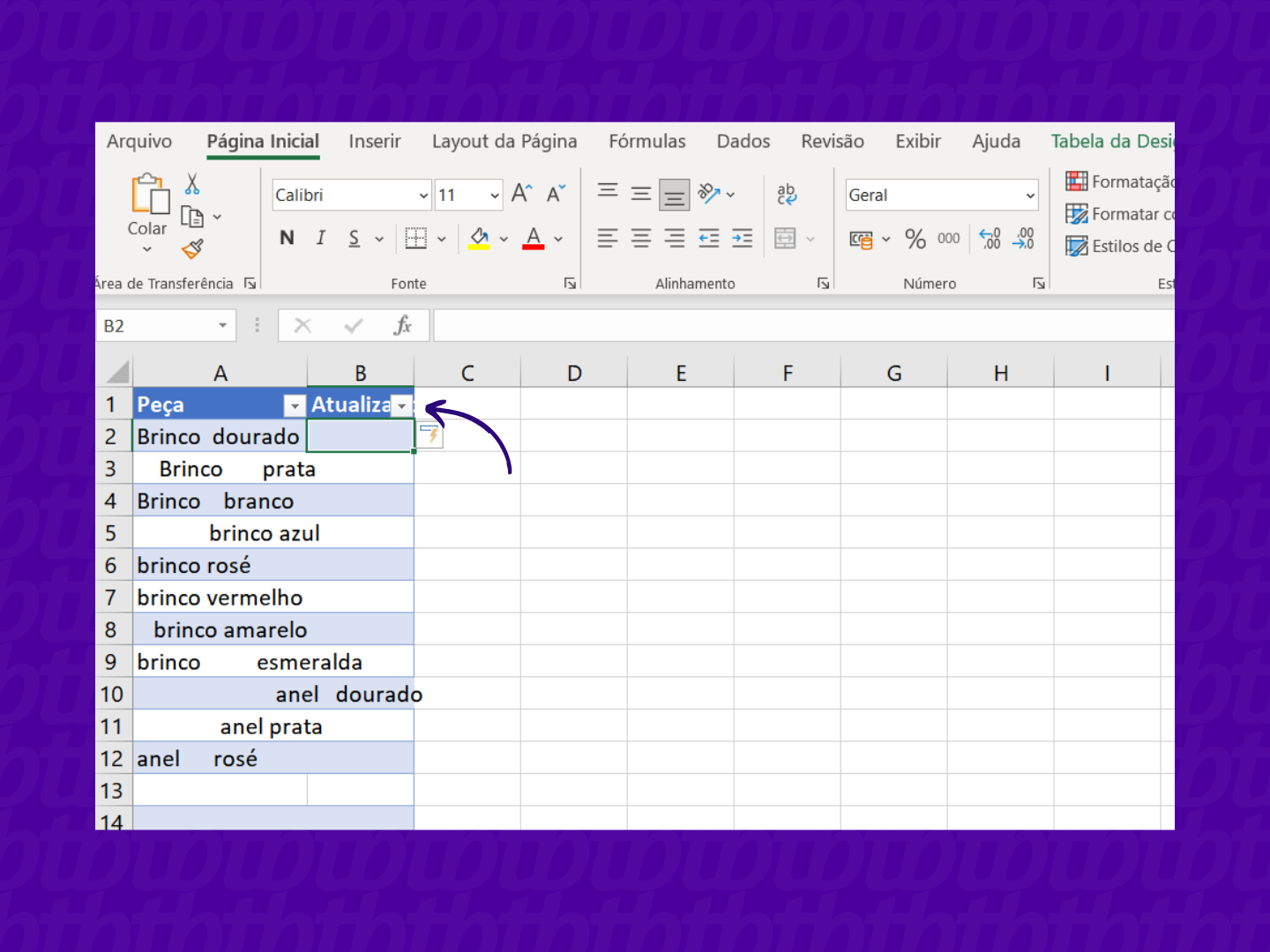1270x952 pixels.
Task: Select cell containing 'anel prata'
Action: [220, 726]
